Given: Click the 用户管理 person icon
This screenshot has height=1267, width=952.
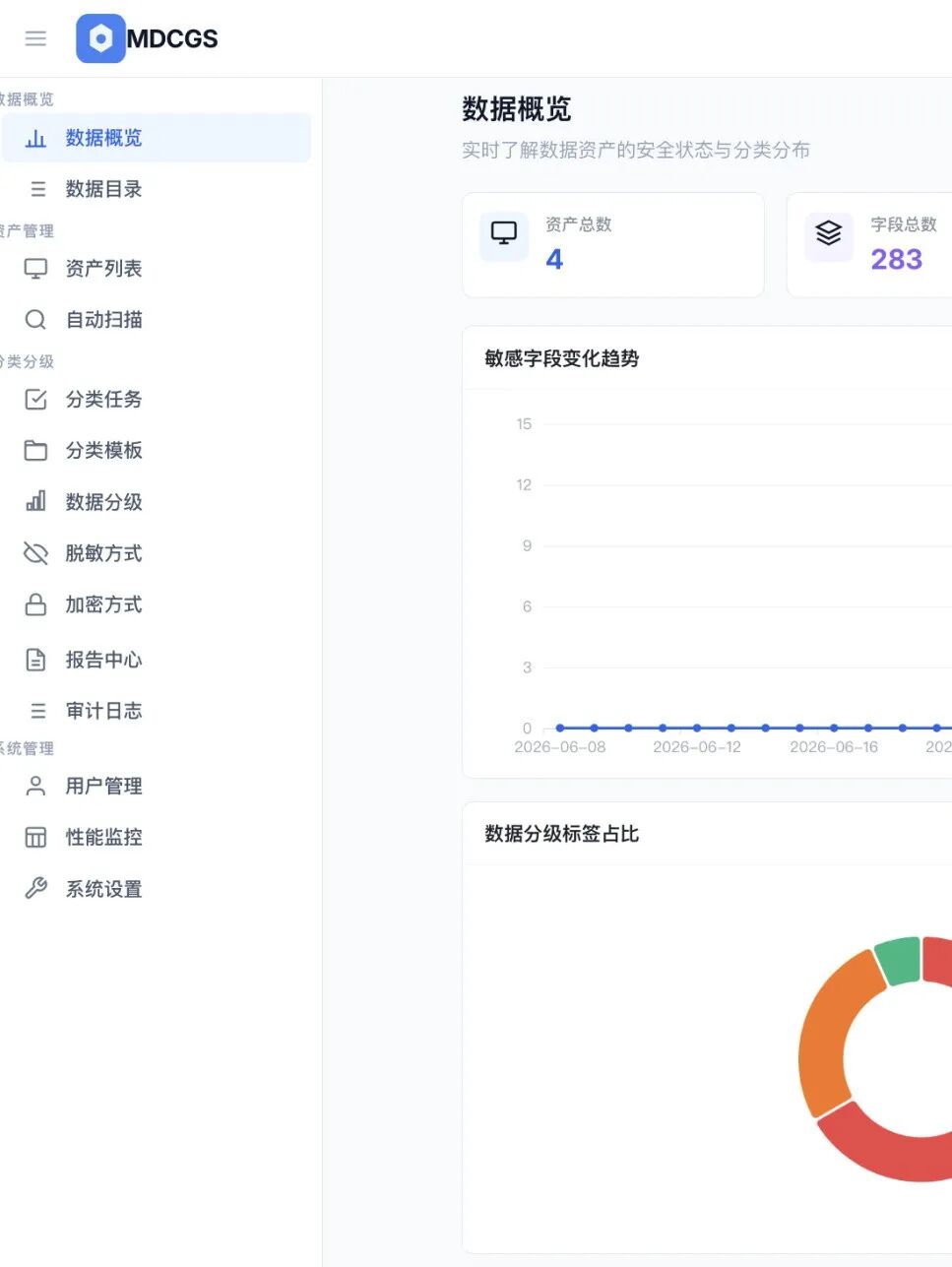Looking at the screenshot, I should (x=35, y=786).
